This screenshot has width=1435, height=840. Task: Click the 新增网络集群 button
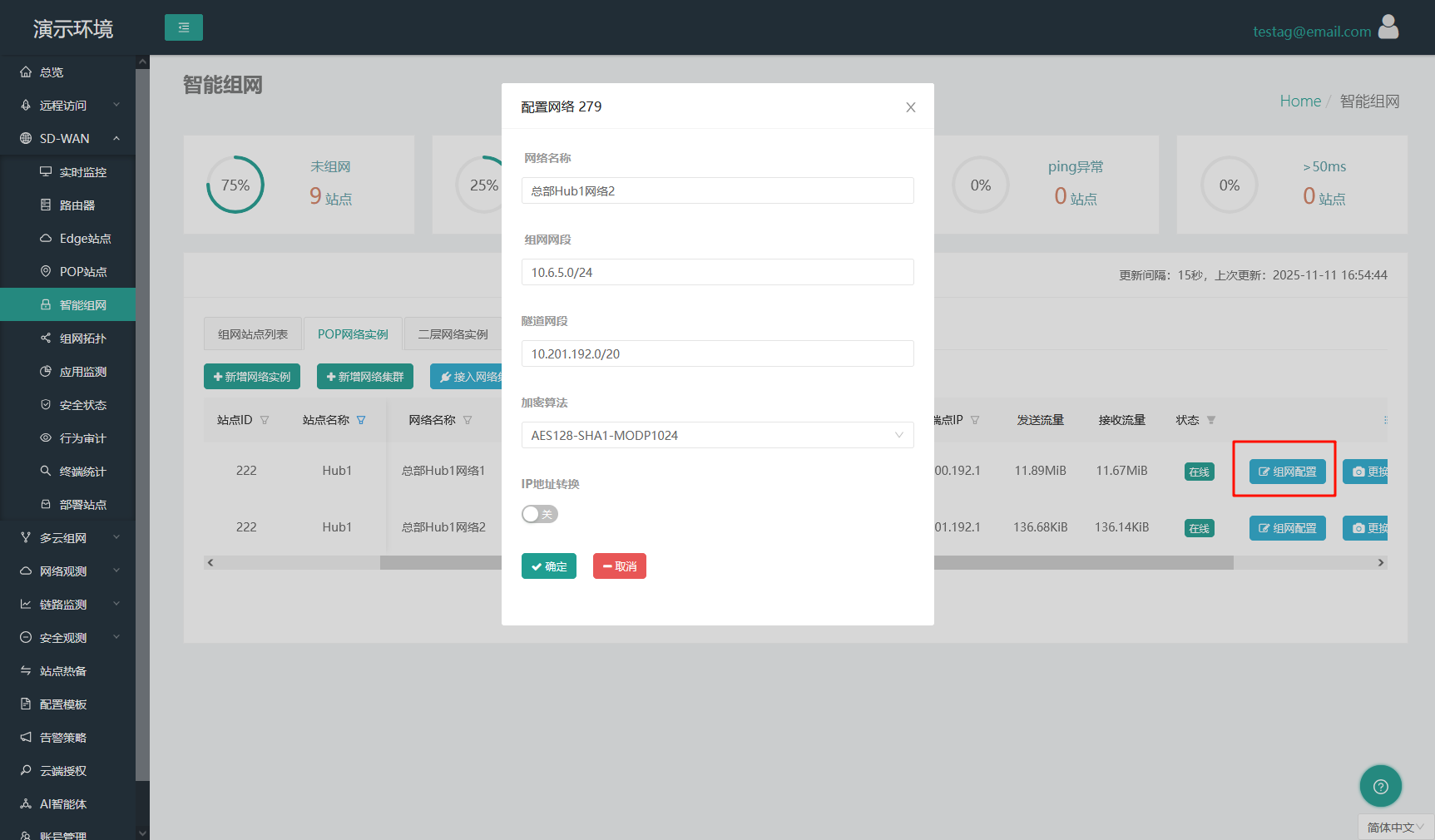[x=365, y=377]
